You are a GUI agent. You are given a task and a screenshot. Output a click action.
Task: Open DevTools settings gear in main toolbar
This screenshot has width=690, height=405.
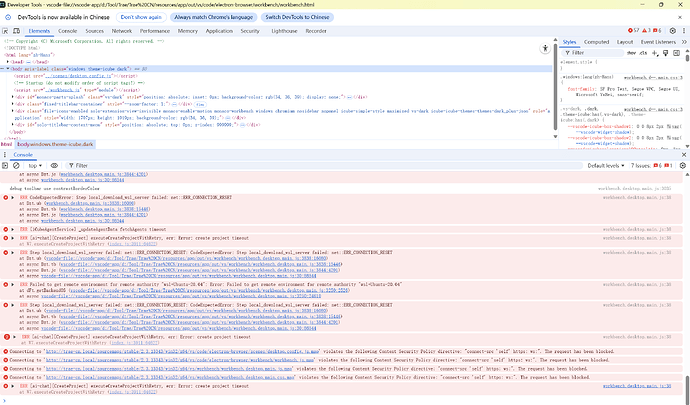[x=672, y=31]
